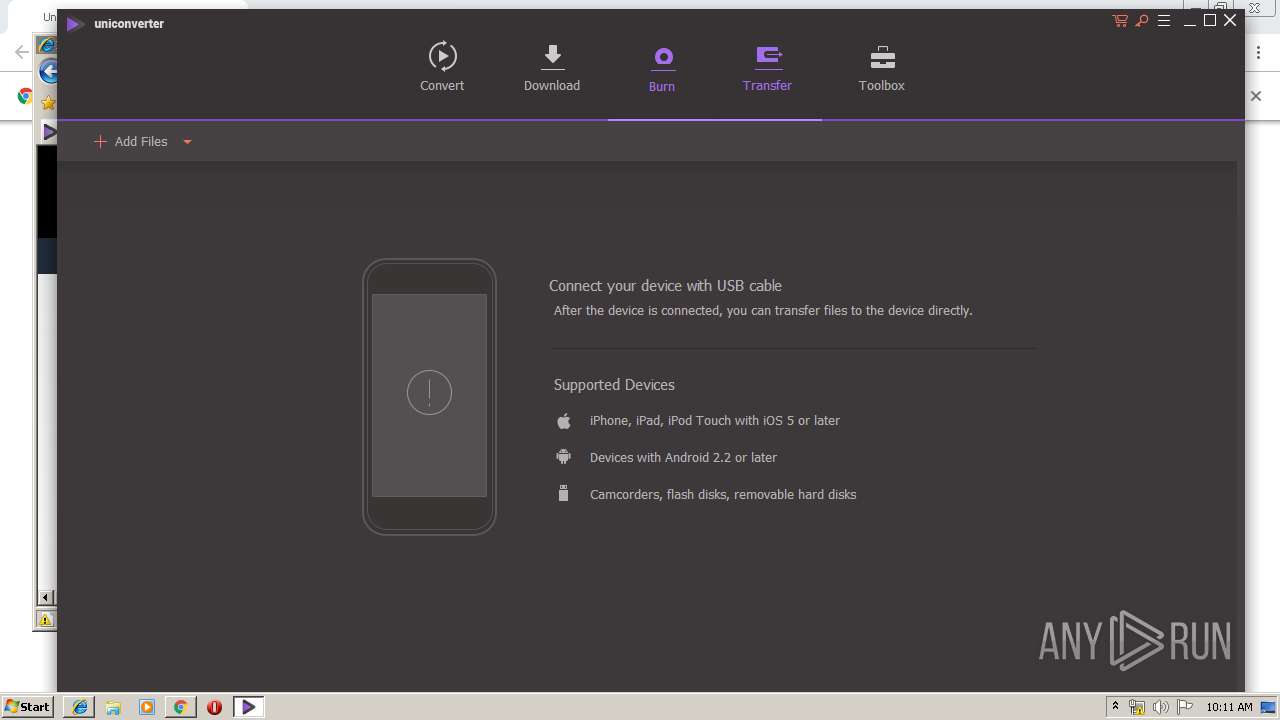1280x720 pixels.
Task: Open the Opera browser taskbar icon
Action: coord(214,707)
